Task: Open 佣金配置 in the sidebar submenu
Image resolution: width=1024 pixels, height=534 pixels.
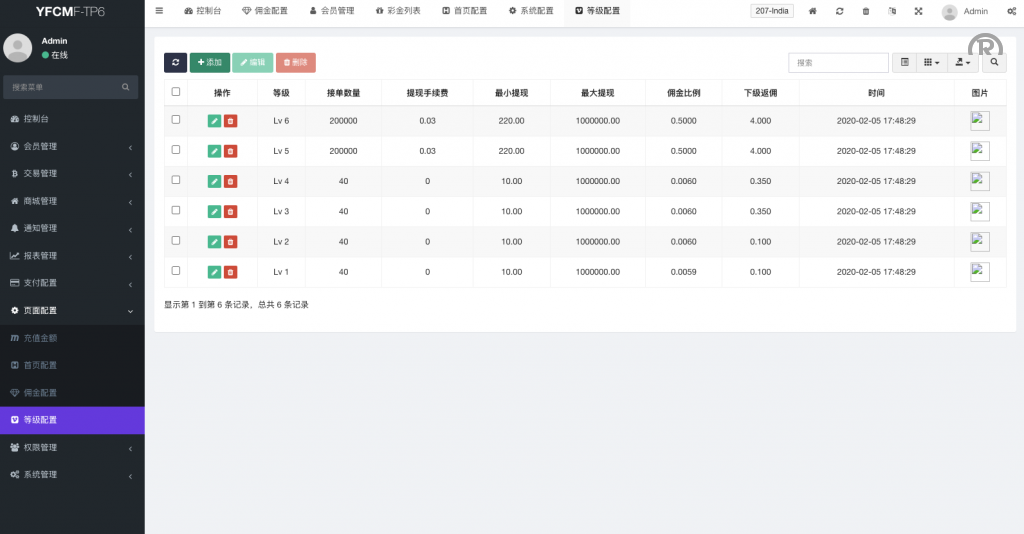Action: 40,393
